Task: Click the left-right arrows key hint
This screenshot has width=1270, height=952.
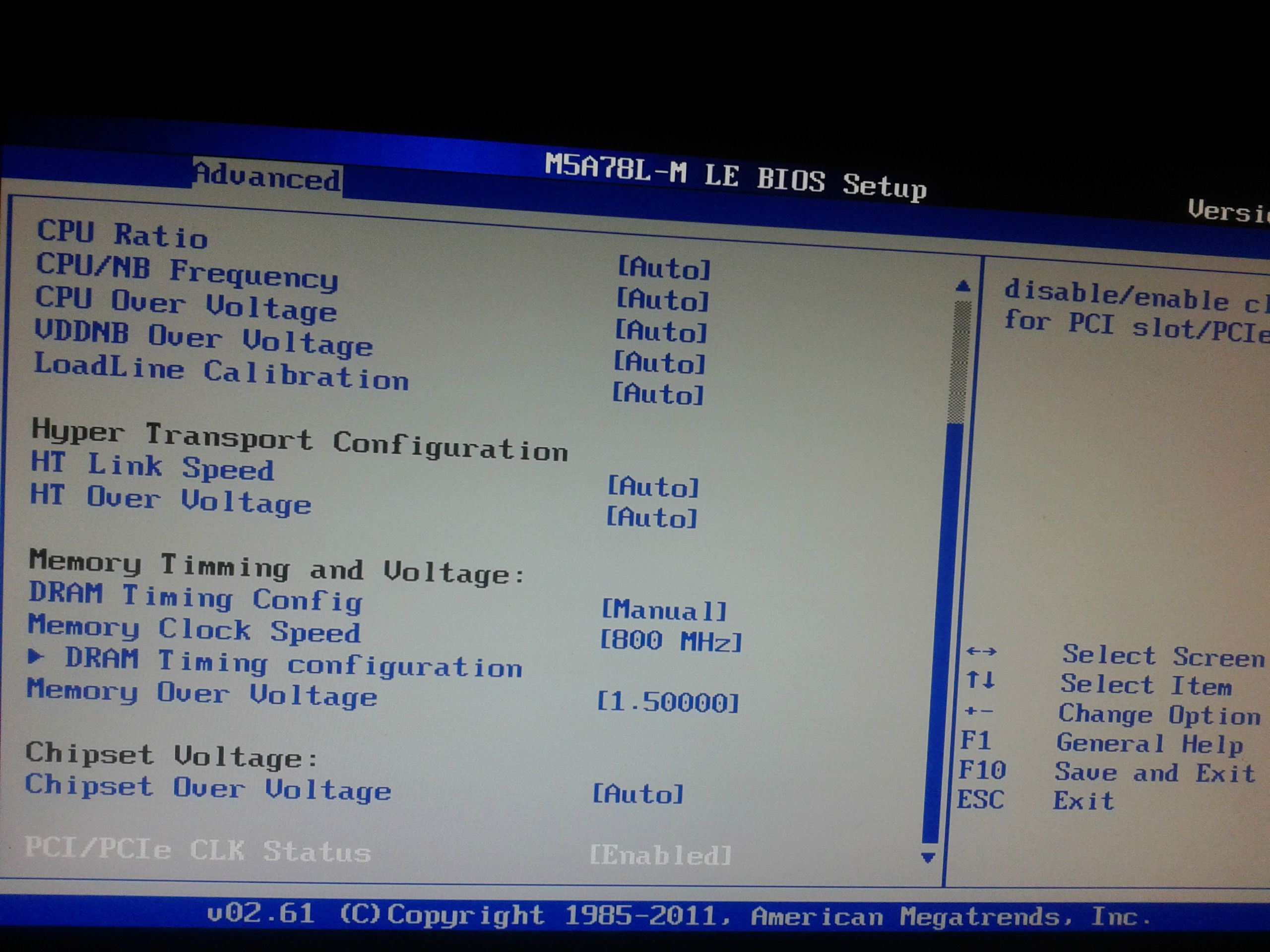Action: tap(981, 652)
